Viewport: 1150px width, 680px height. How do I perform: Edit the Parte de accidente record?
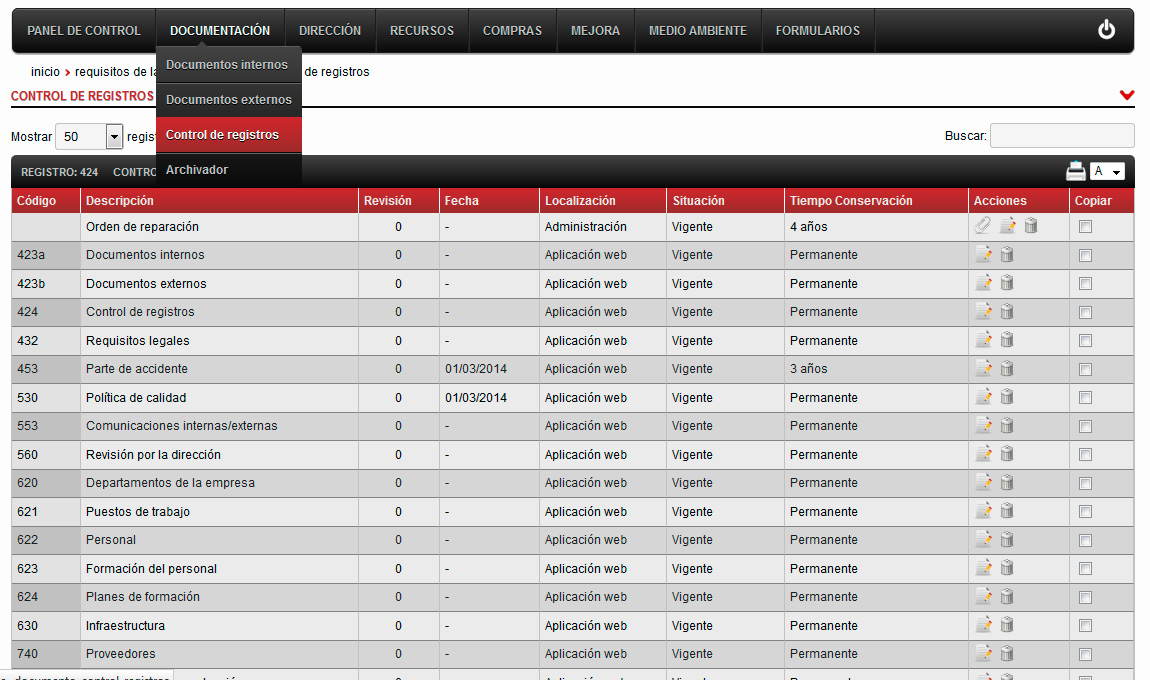pos(984,368)
